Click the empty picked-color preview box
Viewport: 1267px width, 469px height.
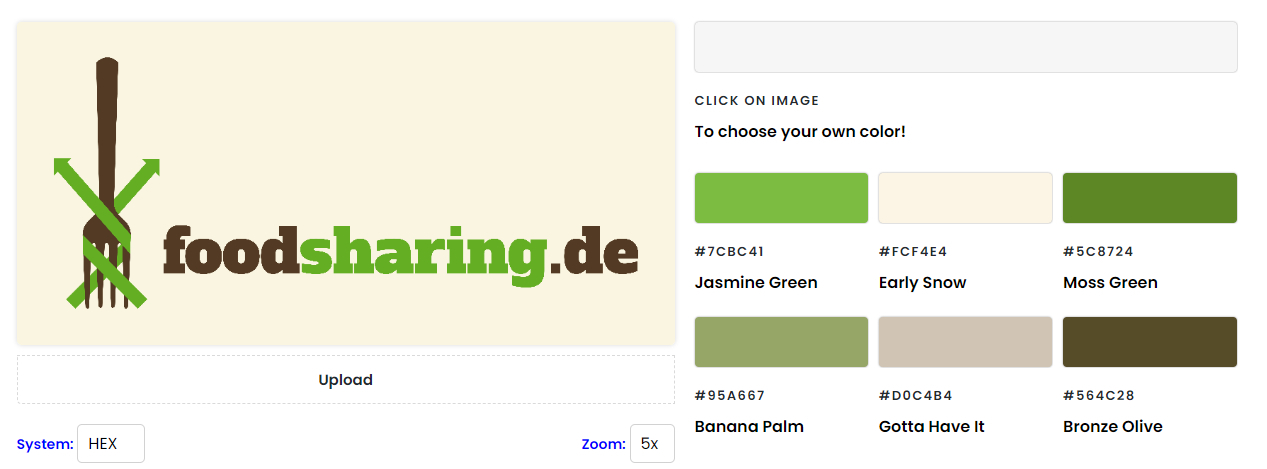click(965, 47)
